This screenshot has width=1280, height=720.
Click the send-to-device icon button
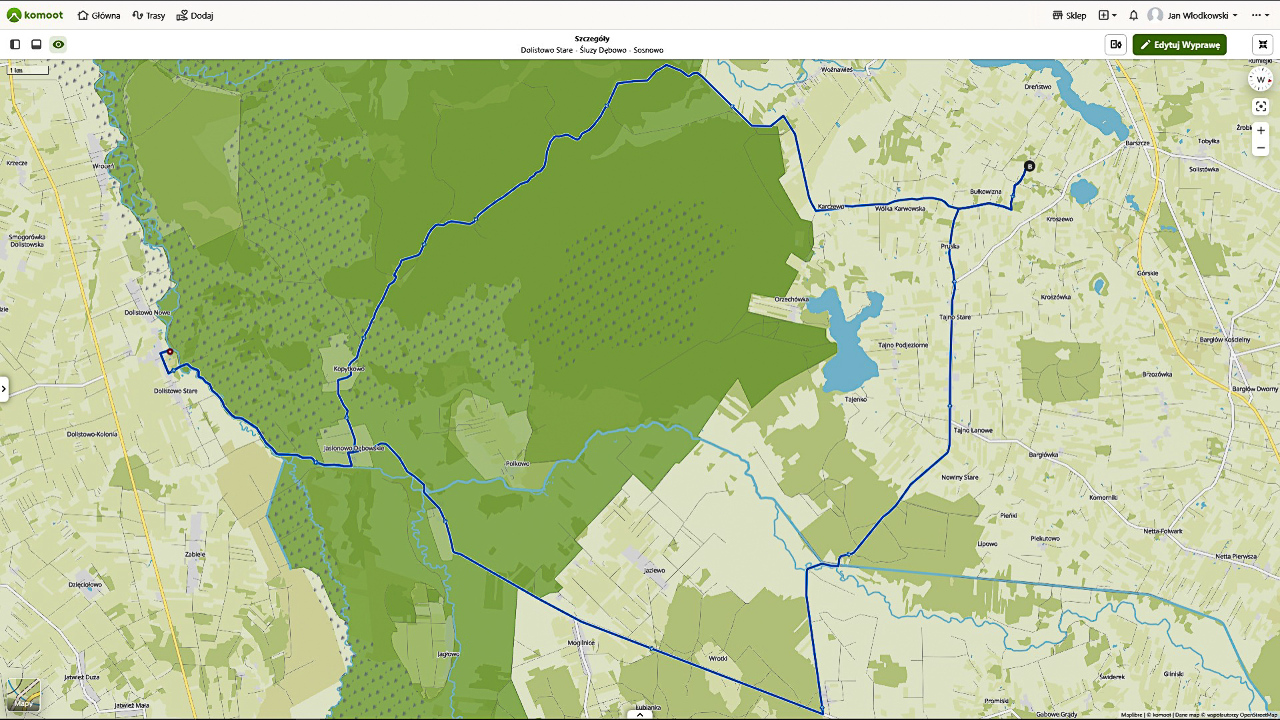(1116, 44)
